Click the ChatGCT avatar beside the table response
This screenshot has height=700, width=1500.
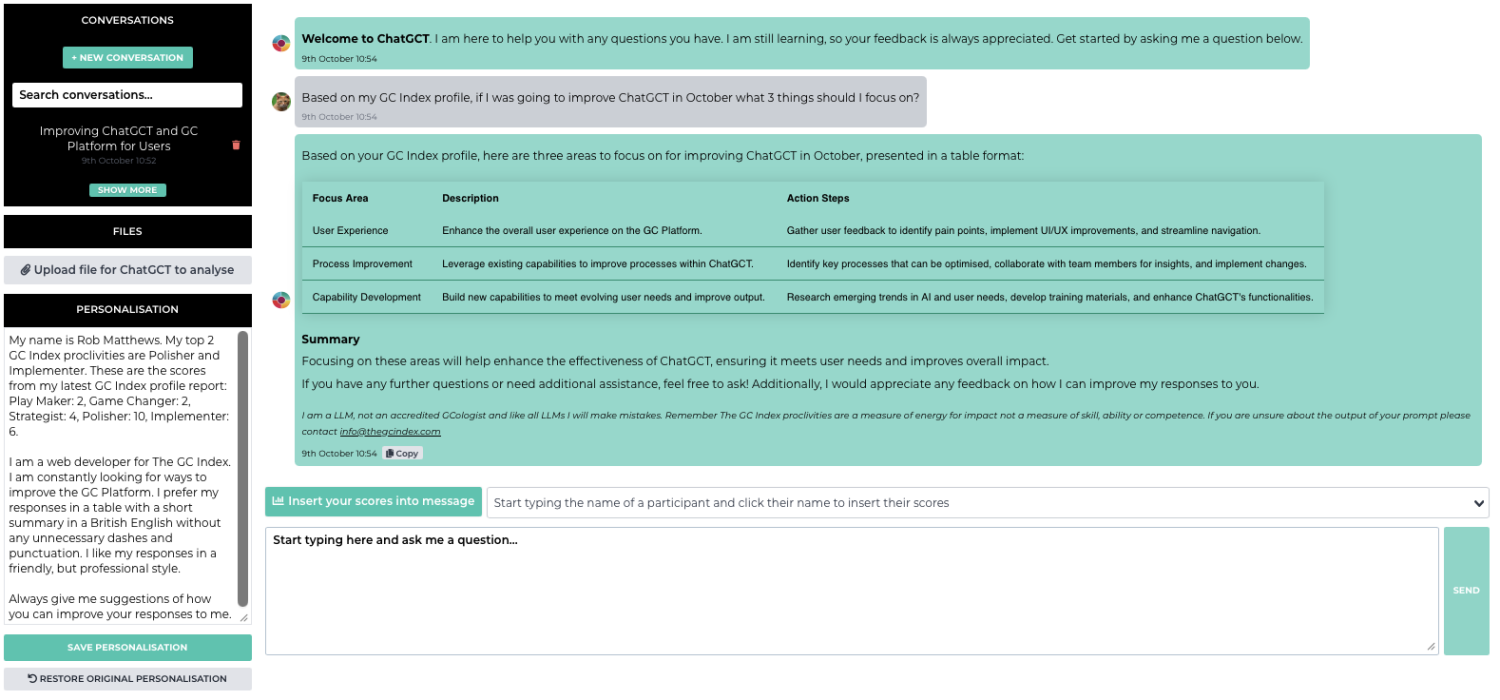click(282, 299)
